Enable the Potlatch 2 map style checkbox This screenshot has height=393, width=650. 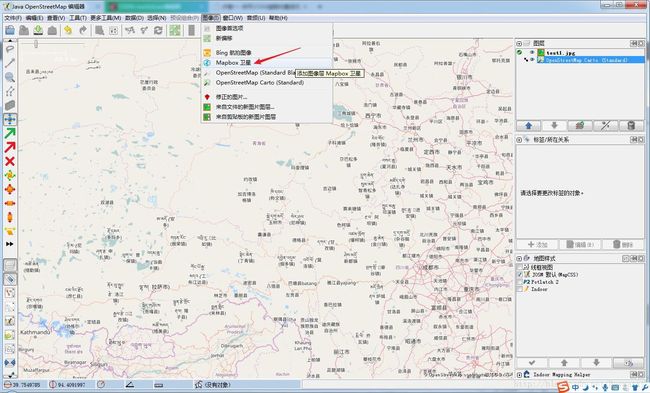(x=519, y=282)
